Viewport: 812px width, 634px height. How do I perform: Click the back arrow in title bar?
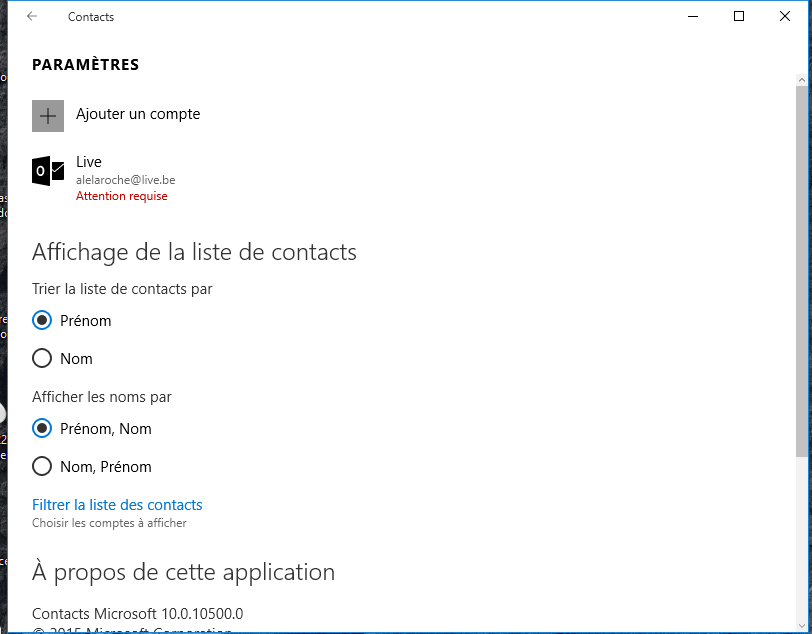pyautogui.click(x=32, y=16)
